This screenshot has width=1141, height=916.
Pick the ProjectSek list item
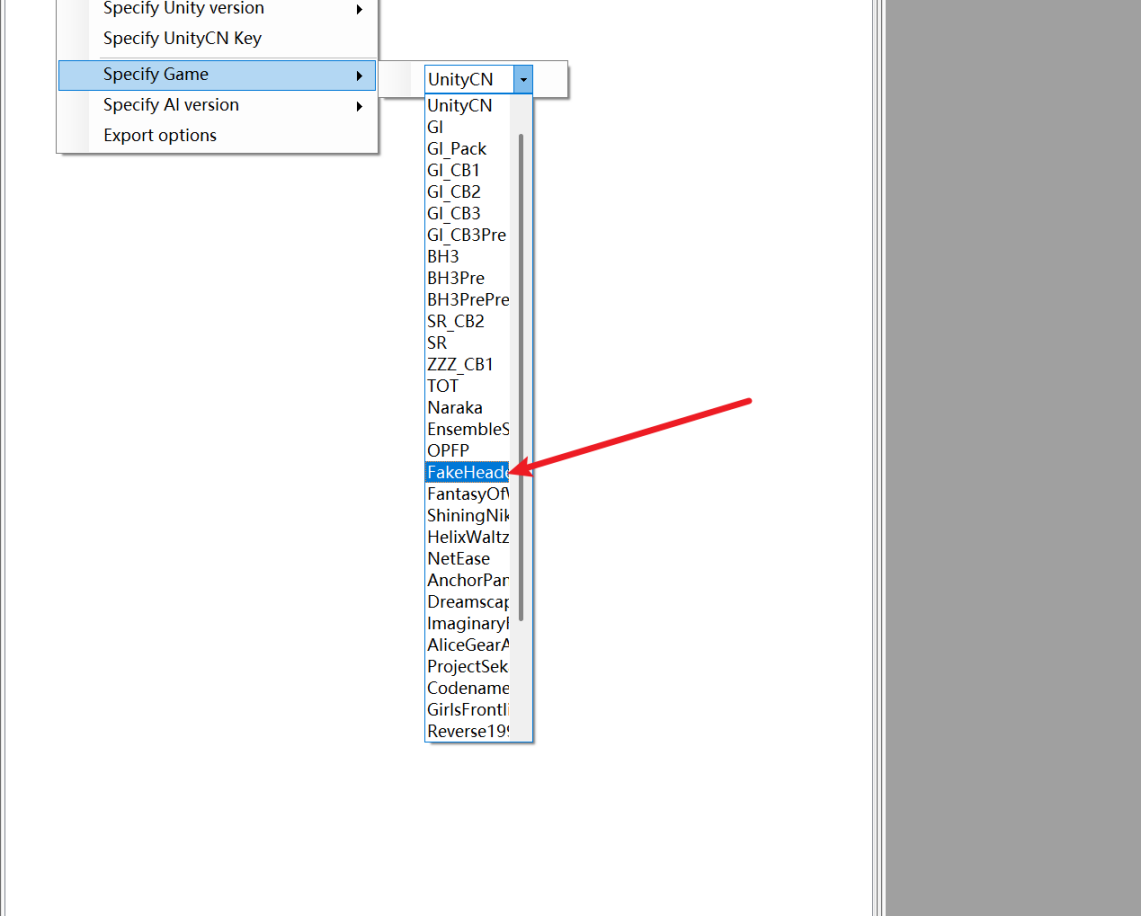467,667
